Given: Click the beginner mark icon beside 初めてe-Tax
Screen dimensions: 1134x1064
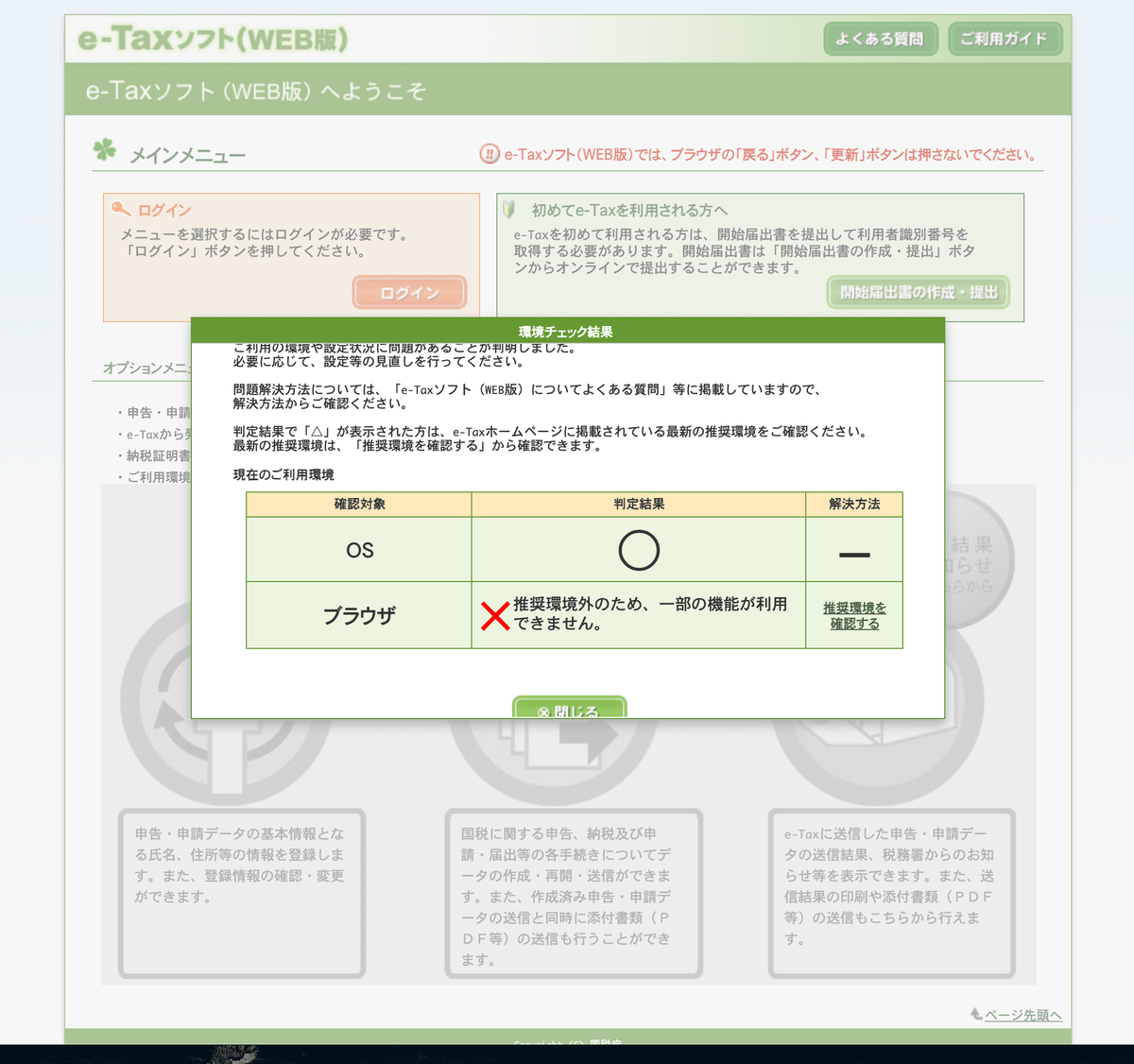Looking at the screenshot, I should 509,209.
